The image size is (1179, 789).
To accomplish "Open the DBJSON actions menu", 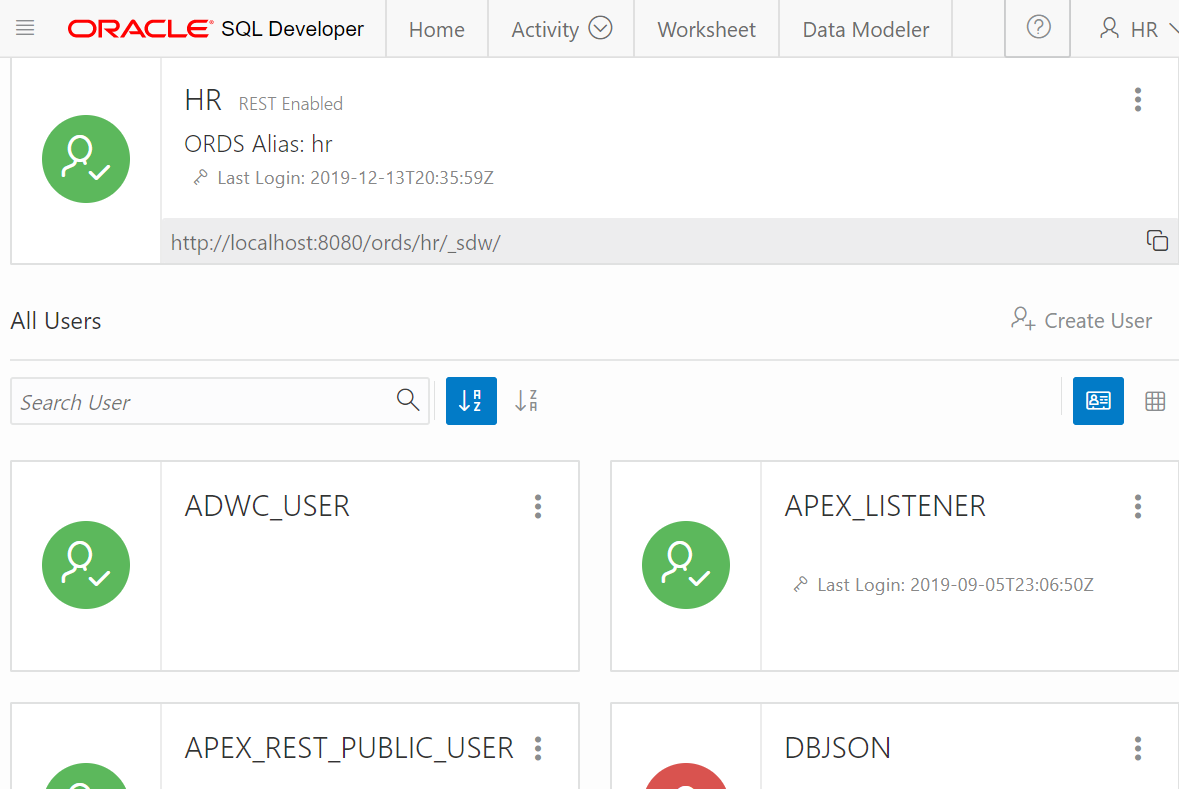I will pos(1138,748).
